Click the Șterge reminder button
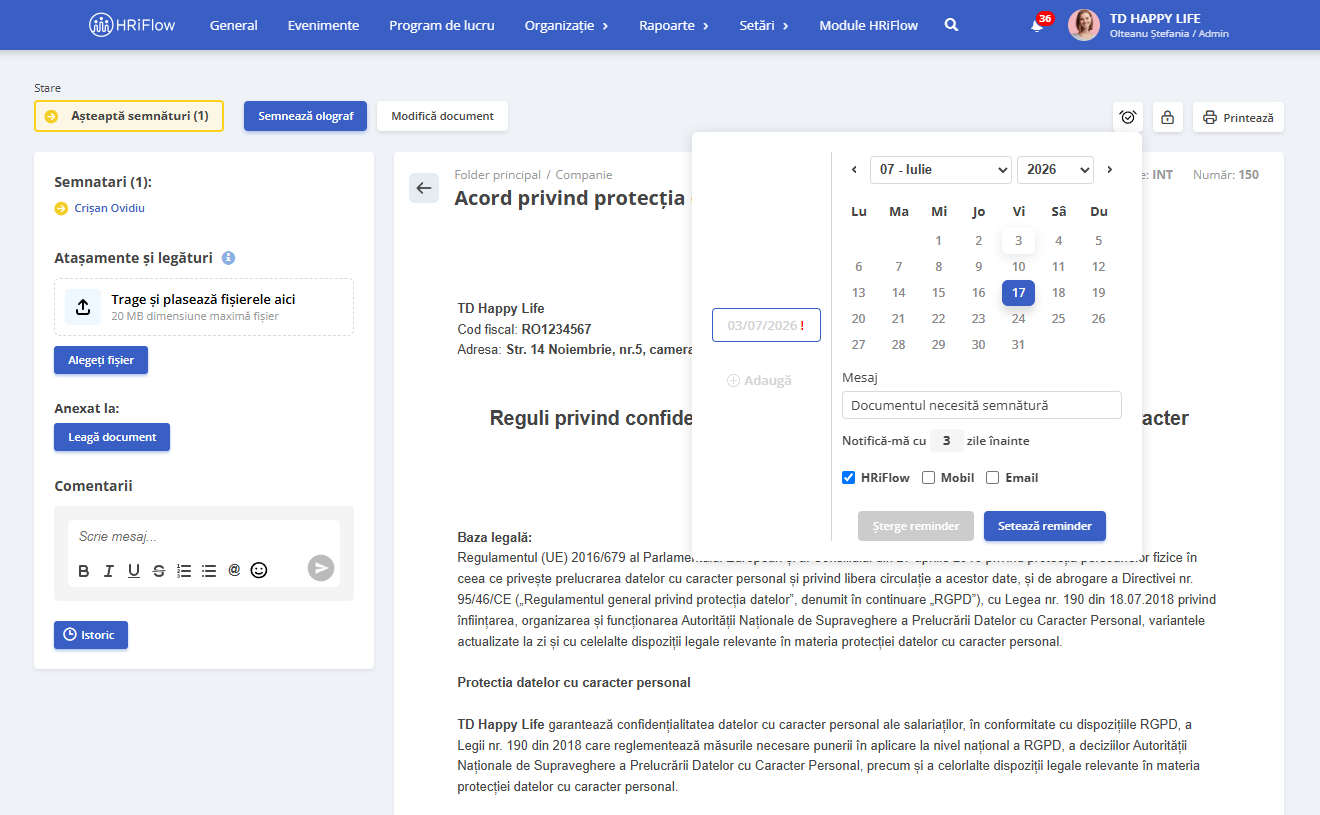 pyautogui.click(x=916, y=526)
